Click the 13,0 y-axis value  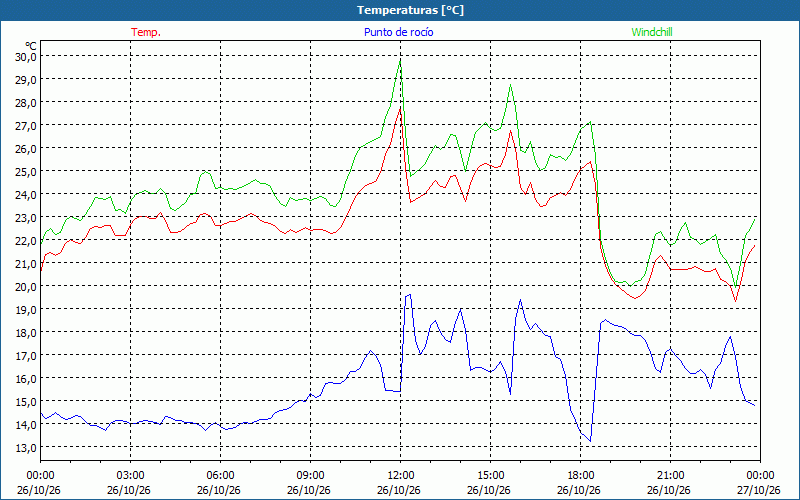25,447
